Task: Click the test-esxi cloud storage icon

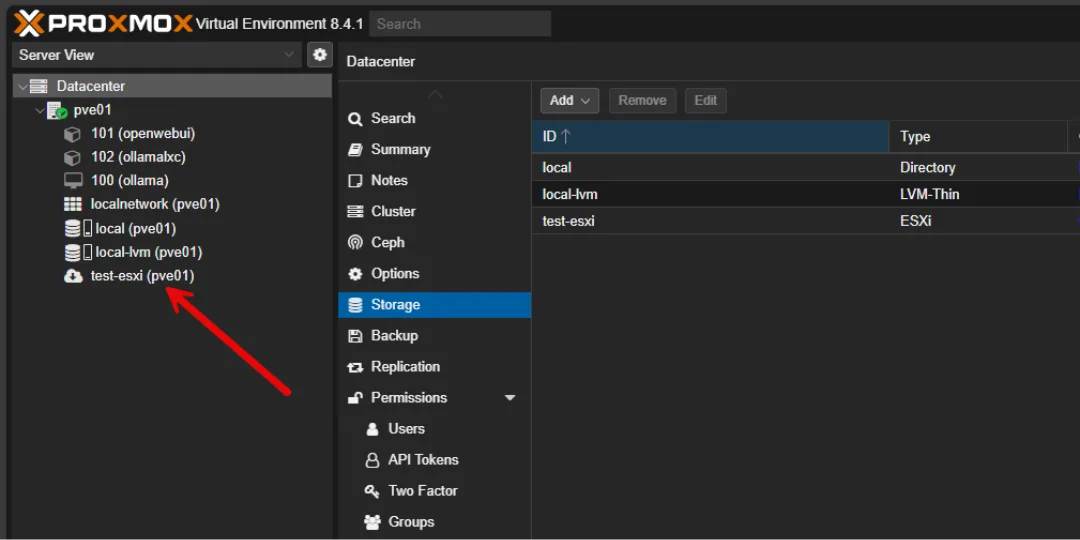Action: click(x=72, y=276)
